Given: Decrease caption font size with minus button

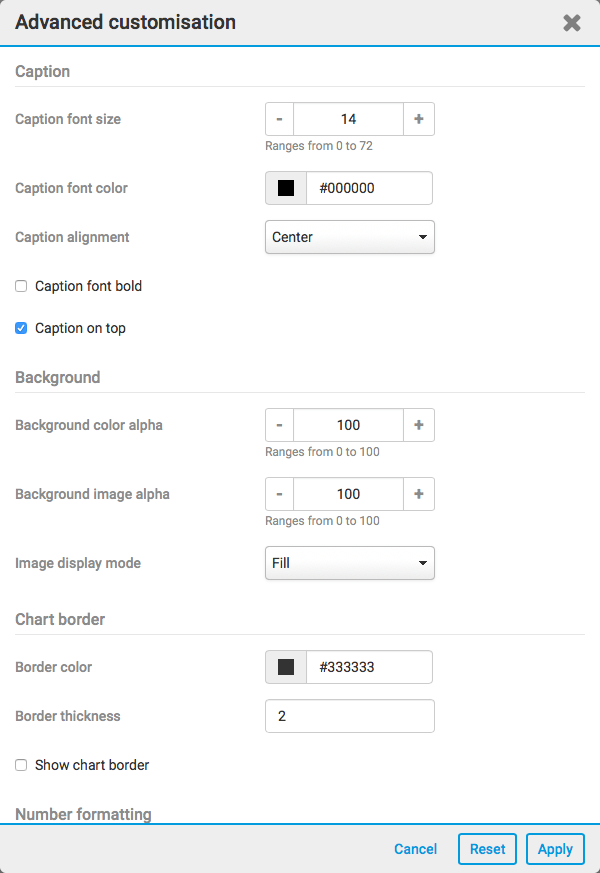Looking at the screenshot, I should pyautogui.click(x=279, y=119).
